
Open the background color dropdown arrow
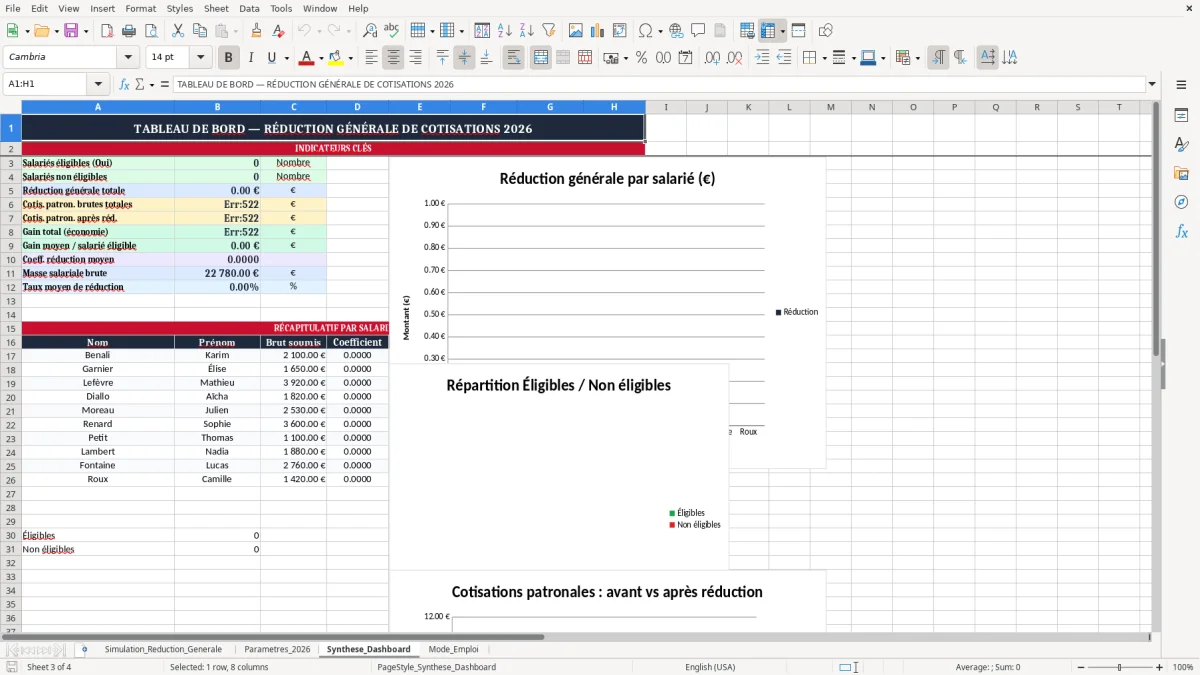(350, 58)
